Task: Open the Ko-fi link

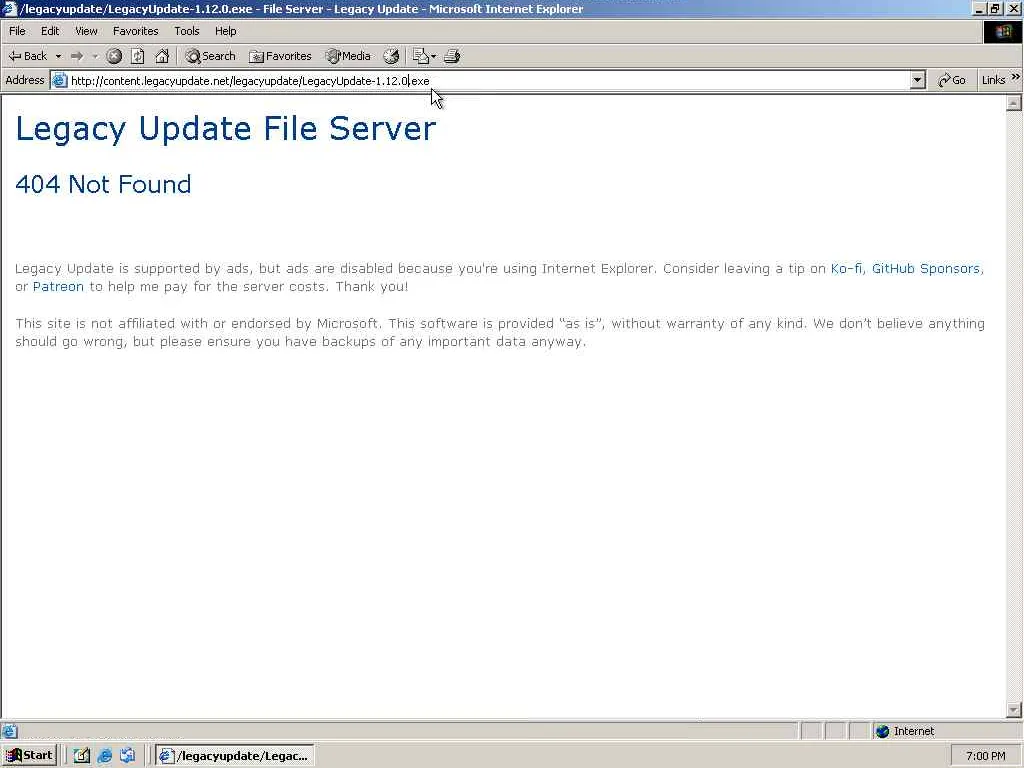Action: click(846, 268)
